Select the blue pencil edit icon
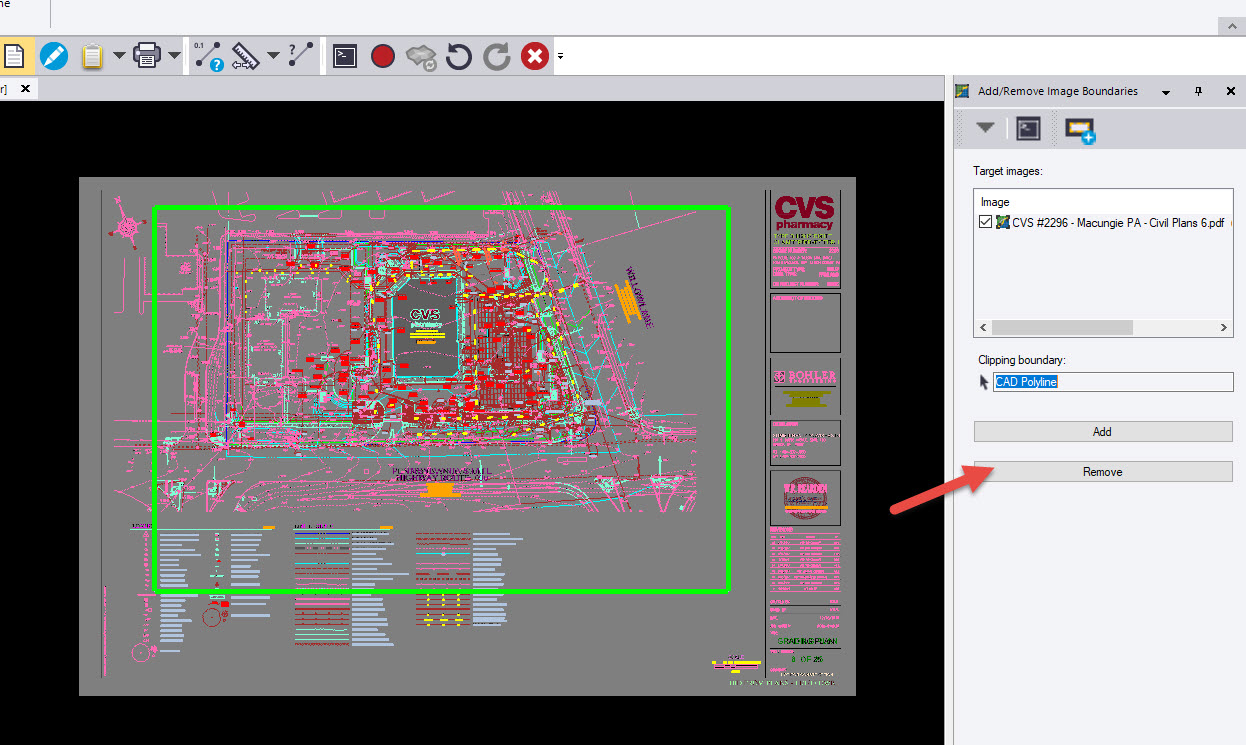Viewport: 1246px width, 745px height. (53, 56)
